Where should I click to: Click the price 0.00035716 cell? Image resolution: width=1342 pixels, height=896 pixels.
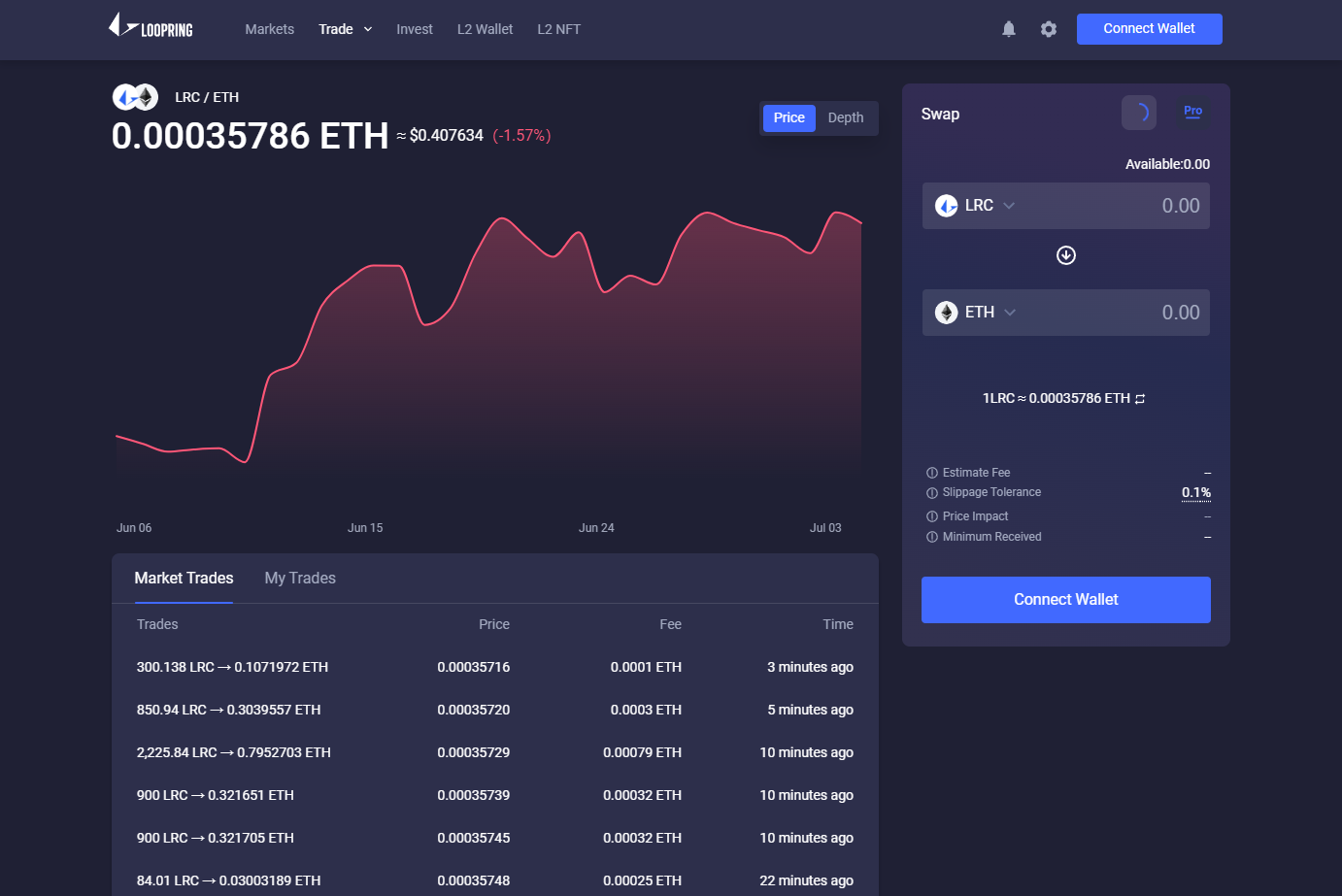click(474, 667)
